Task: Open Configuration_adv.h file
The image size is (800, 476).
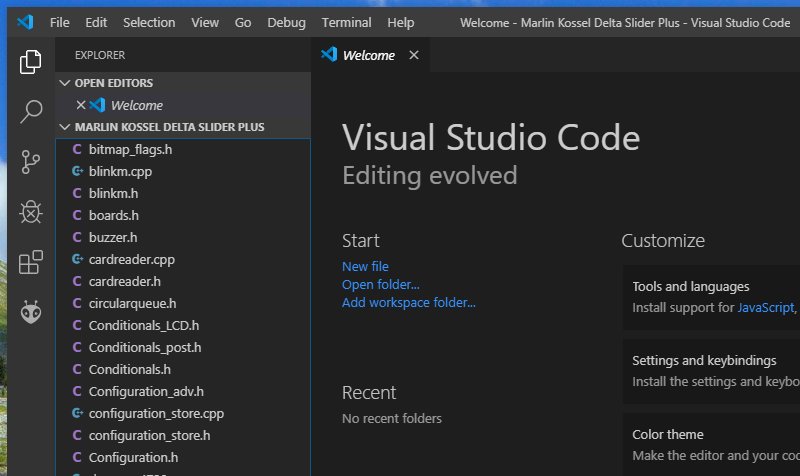Action: click(x=183, y=391)
